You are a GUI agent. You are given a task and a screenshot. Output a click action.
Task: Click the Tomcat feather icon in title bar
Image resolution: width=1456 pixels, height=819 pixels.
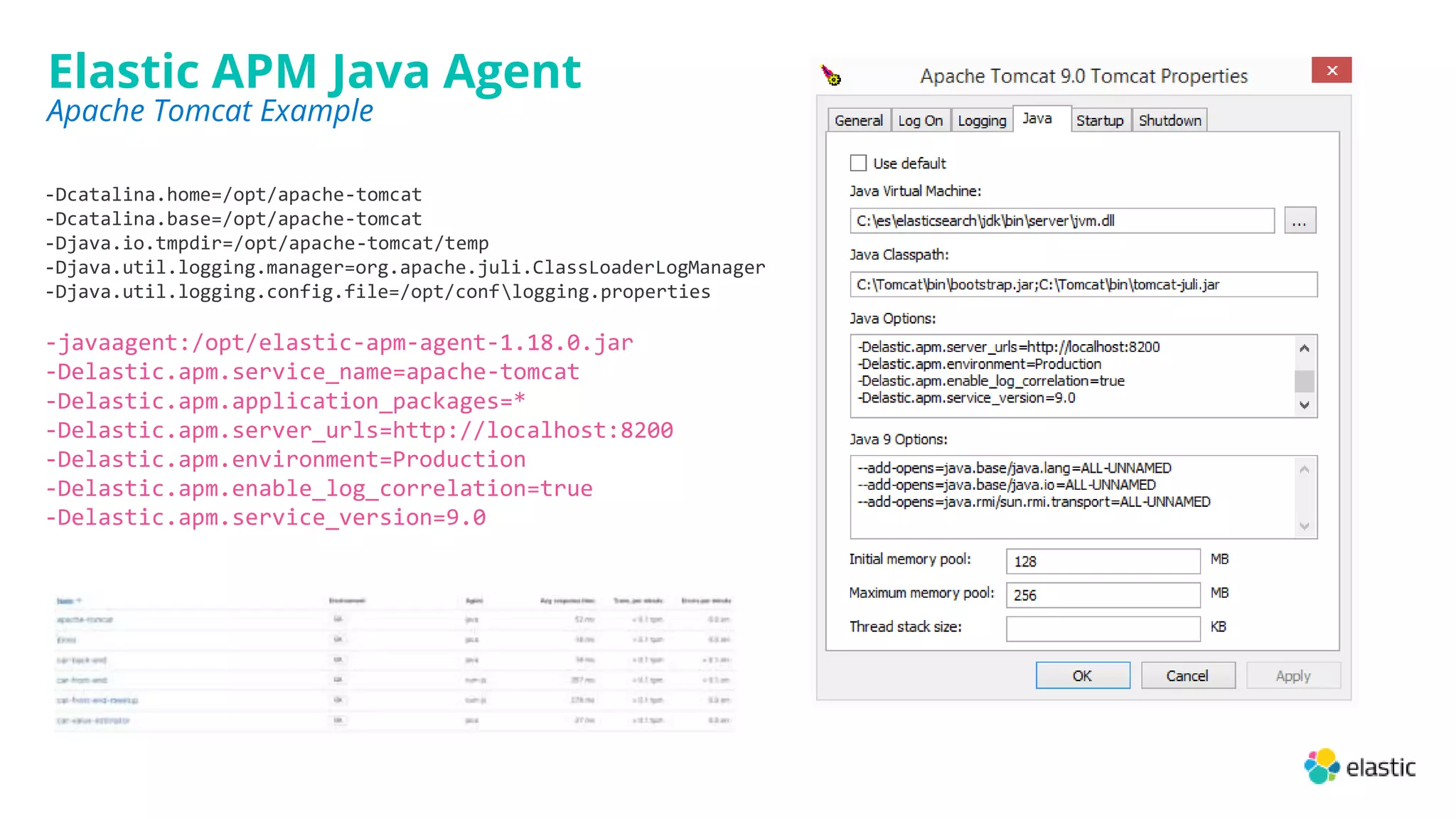point(830,75)
